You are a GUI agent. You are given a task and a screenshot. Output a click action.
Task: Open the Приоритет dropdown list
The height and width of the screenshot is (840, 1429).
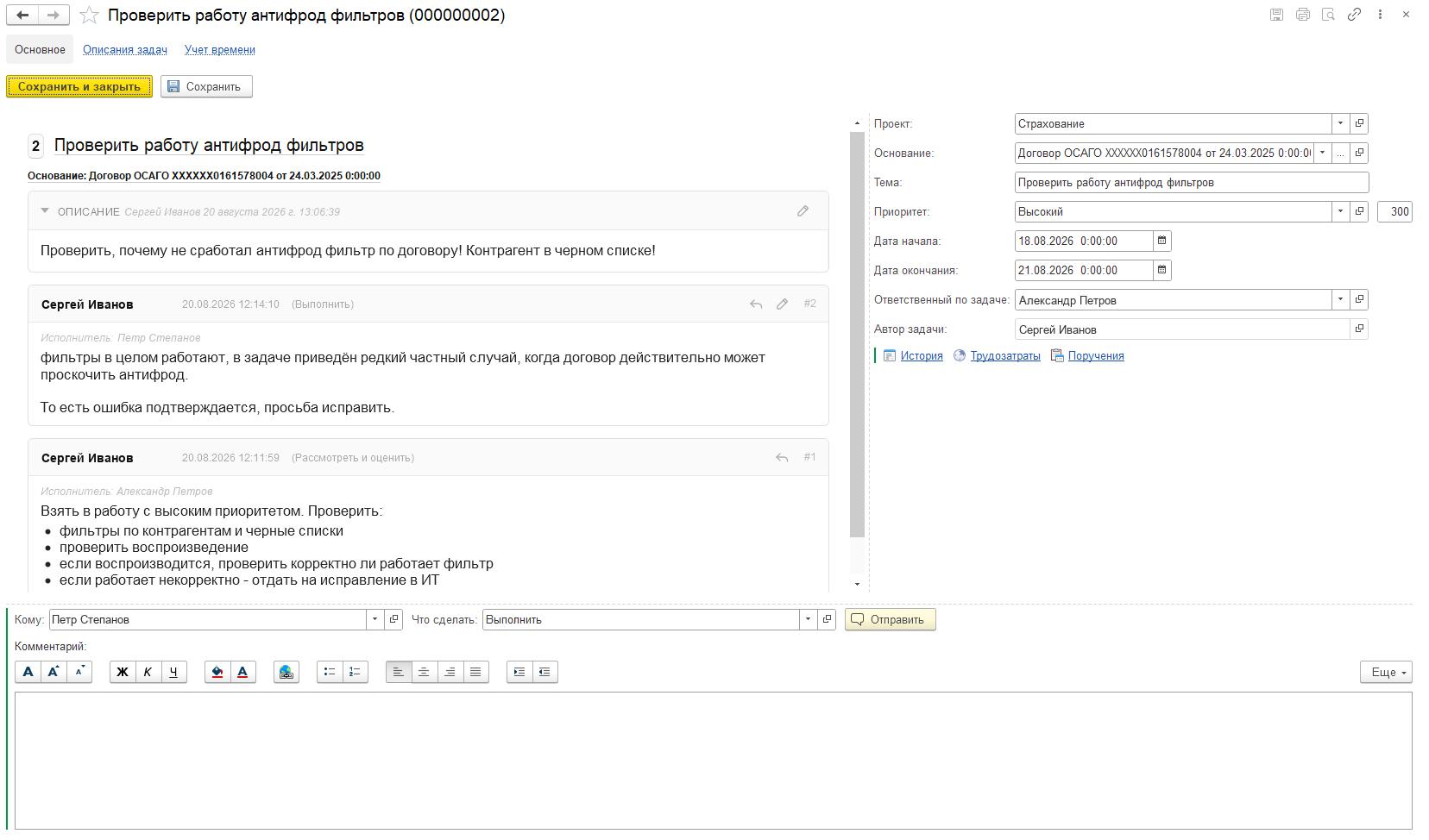click(x=1340, y=211)
